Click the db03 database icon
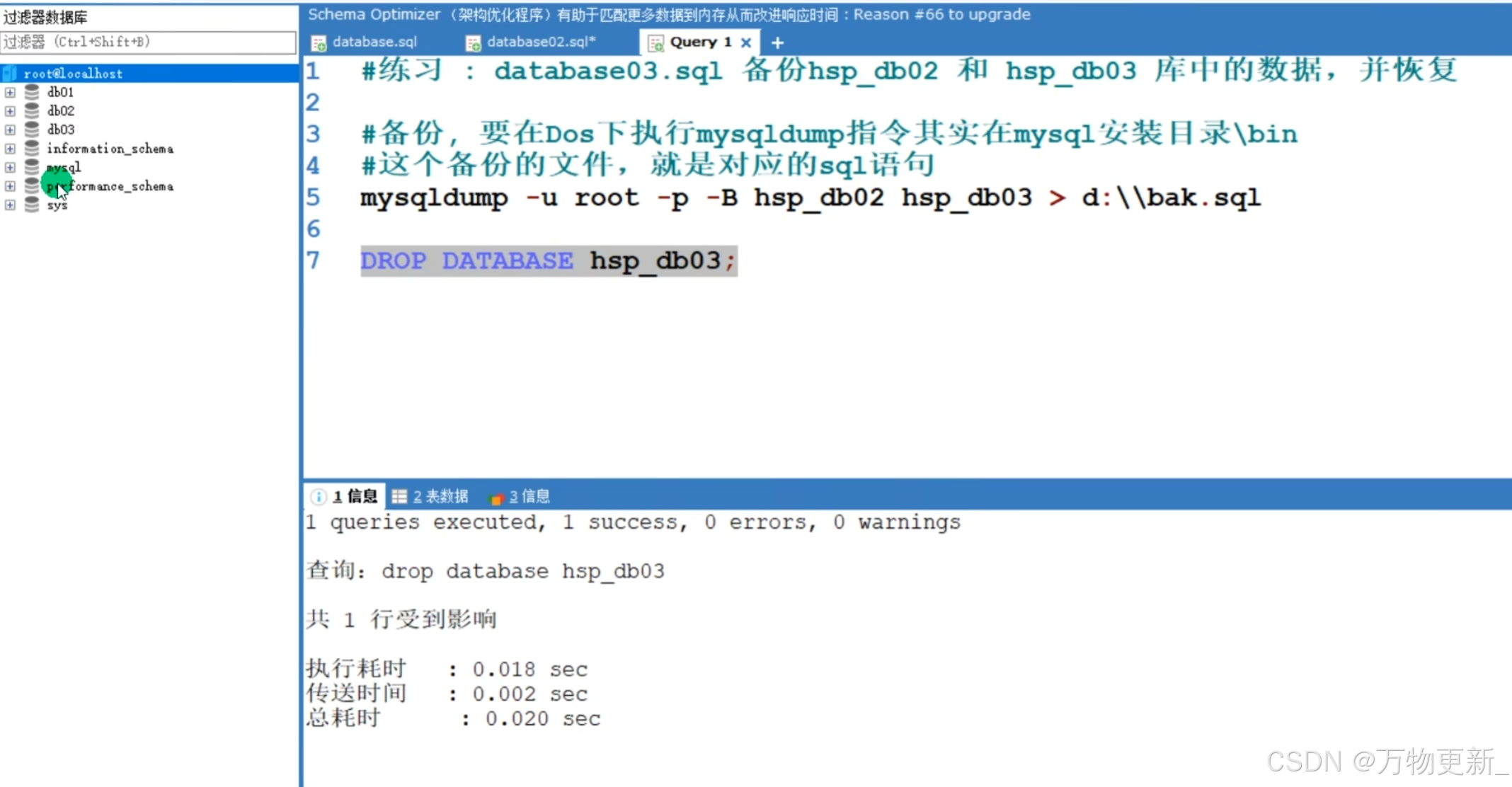The image size is (1512, 787). pos(32,130)
